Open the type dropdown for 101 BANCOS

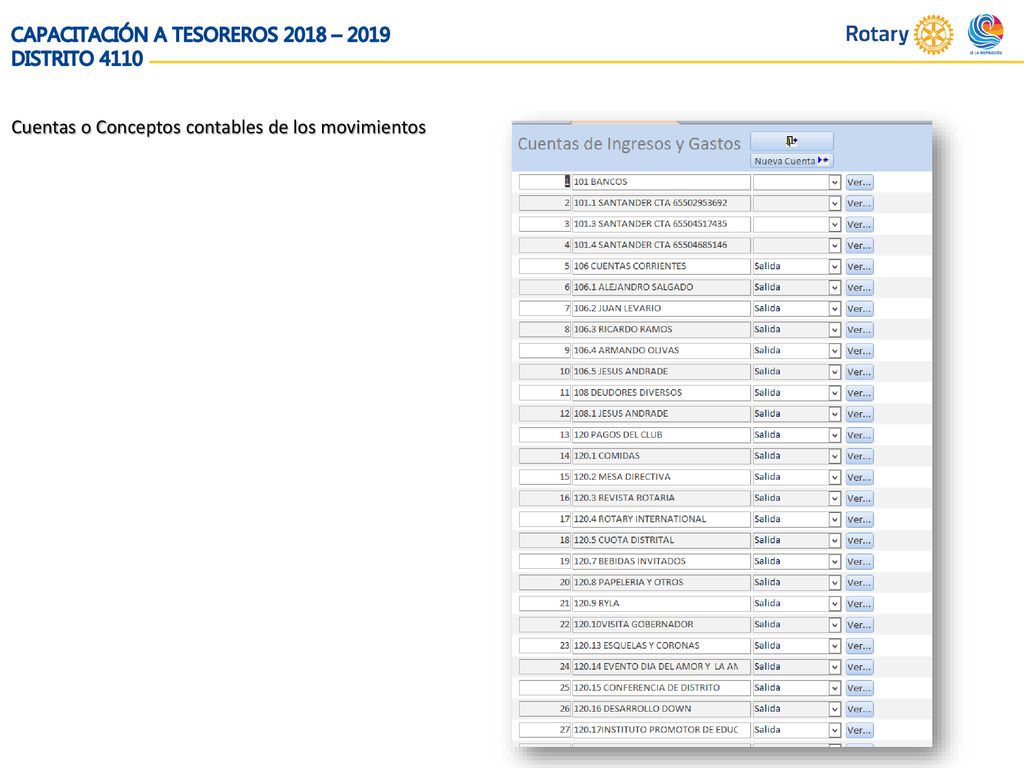(835, 182)
